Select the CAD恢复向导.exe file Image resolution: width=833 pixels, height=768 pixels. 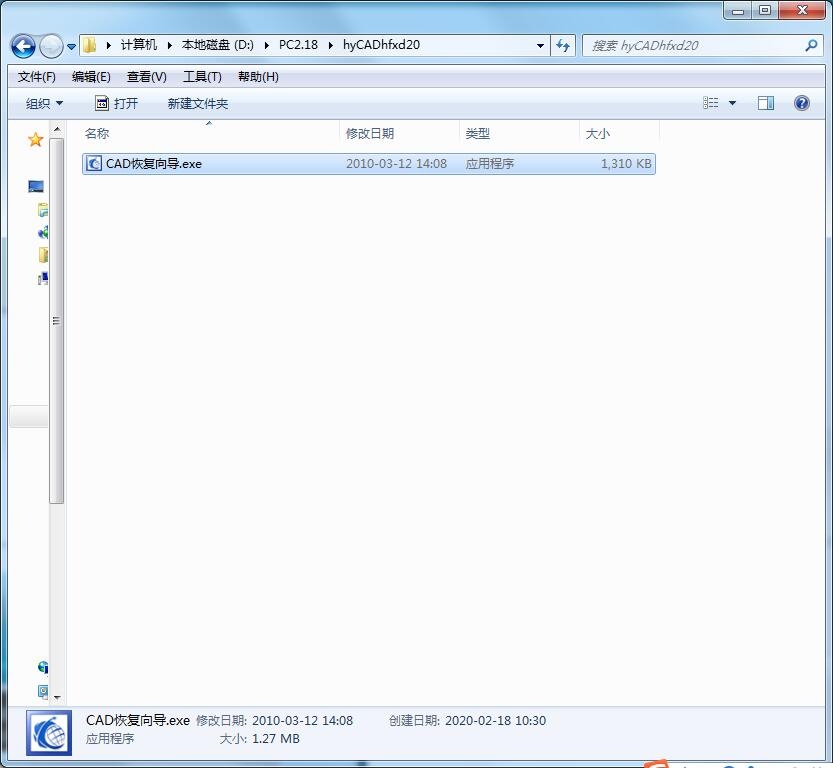pyautogui.click(x=154, y=164)
